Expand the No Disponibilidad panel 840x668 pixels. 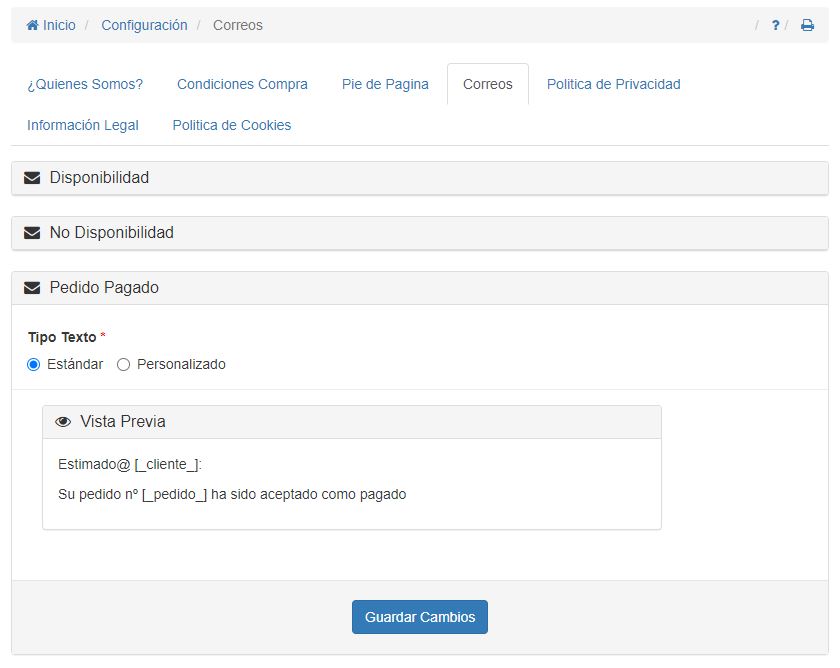[111, 233]
